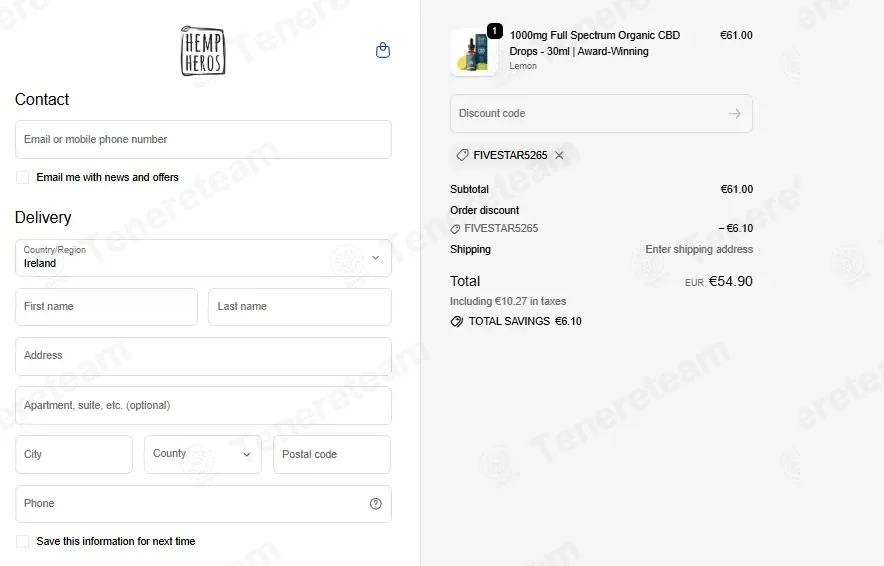Click the item quantity badge

pyautogui.click(x=494, y=31)
